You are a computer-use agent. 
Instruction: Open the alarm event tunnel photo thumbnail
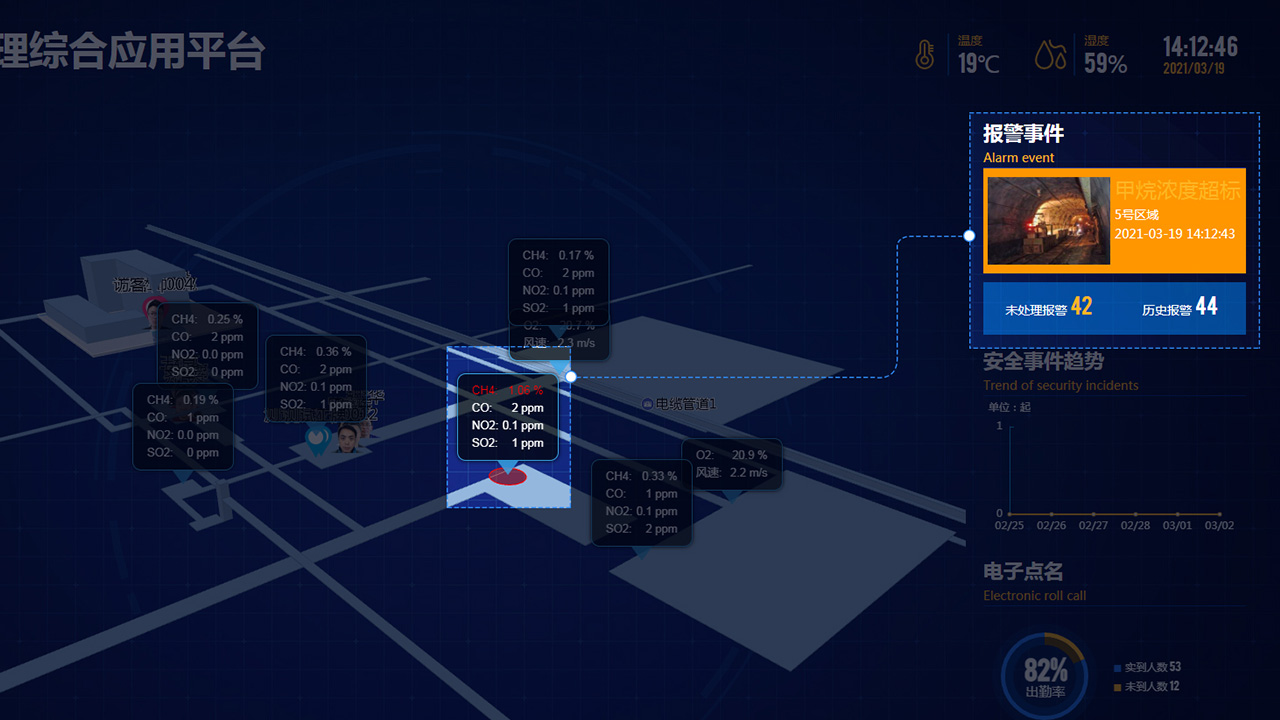(1049, 221)
